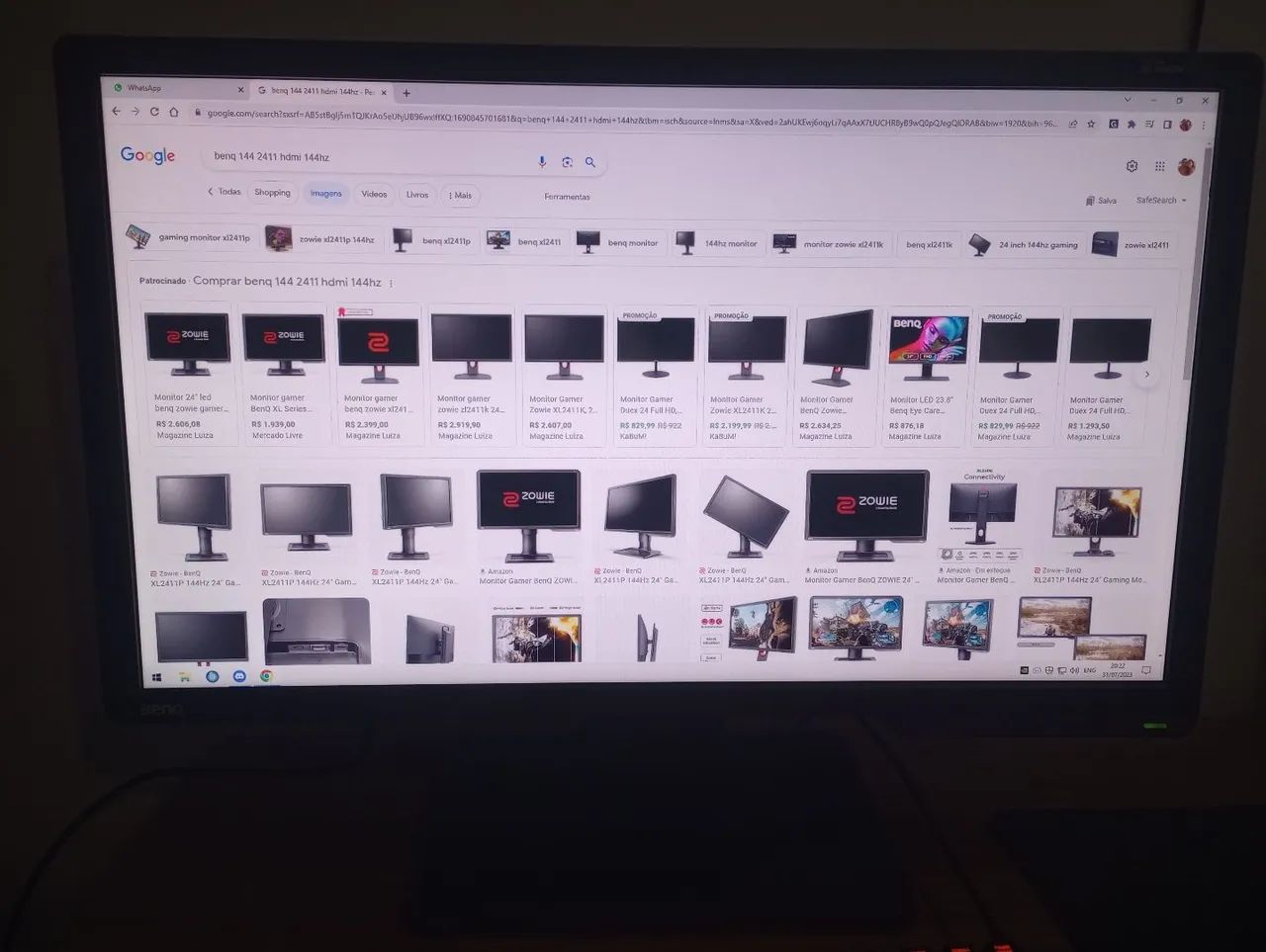Switch to the Videos search filter
The height and width of the screenshot is (952, 1266).
pyautogui.click(x=374, y=194)
